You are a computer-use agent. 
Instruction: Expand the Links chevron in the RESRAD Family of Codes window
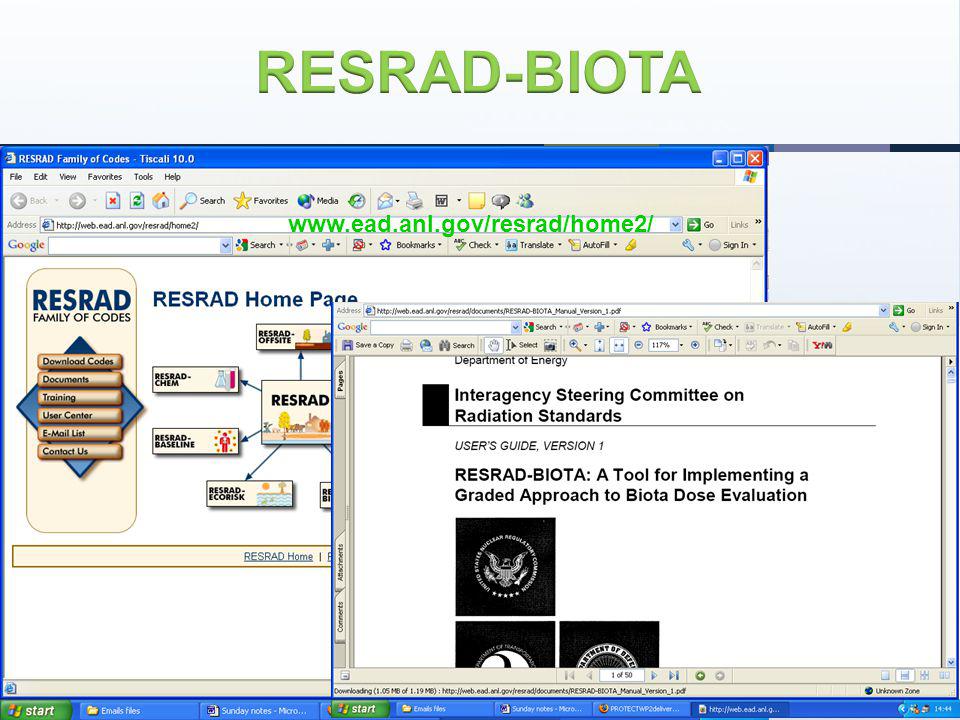[x=758, y=222]
